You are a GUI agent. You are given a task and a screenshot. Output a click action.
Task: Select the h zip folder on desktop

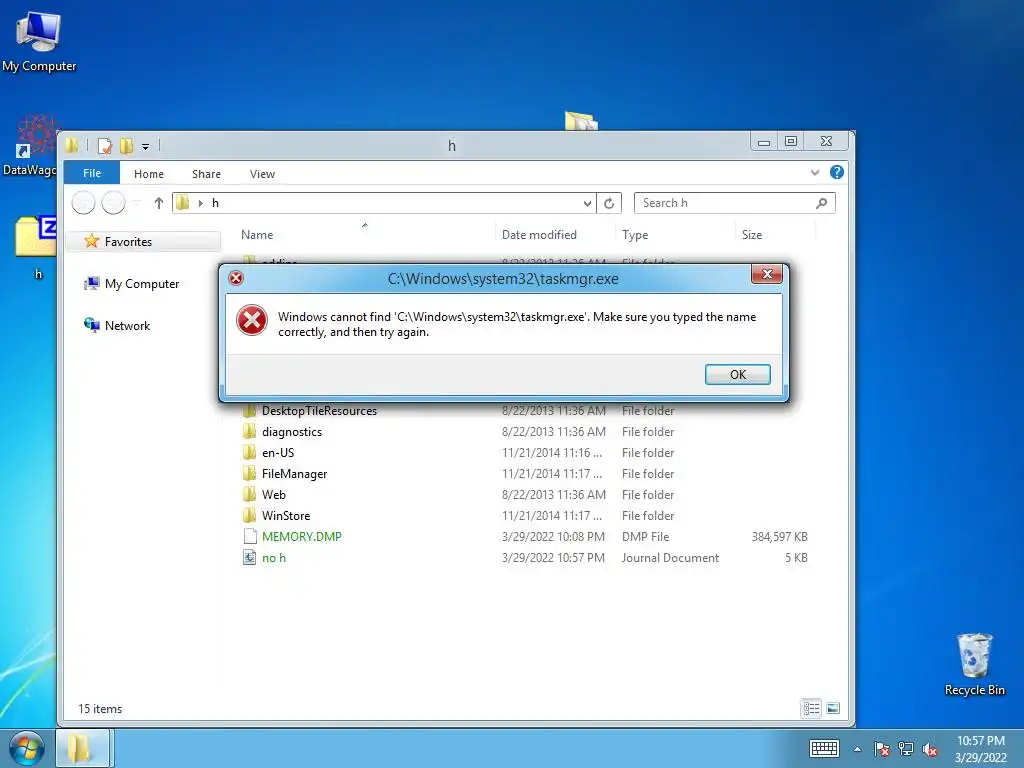[36, 246]
